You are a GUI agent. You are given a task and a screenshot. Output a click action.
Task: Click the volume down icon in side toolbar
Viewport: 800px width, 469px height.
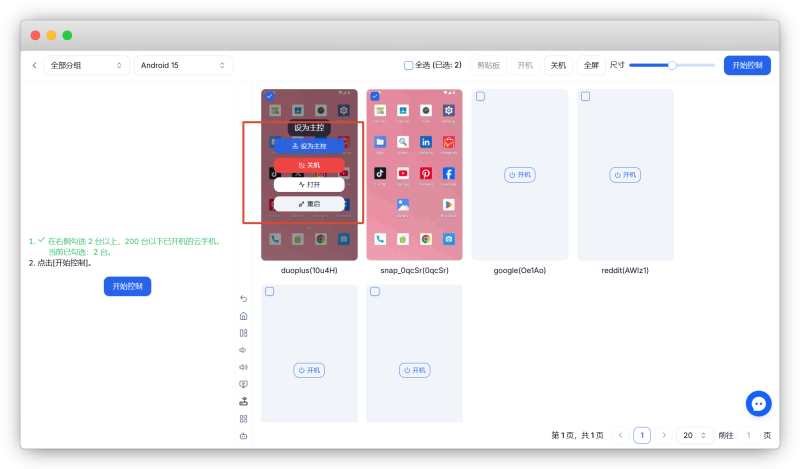tap(243, 350)
